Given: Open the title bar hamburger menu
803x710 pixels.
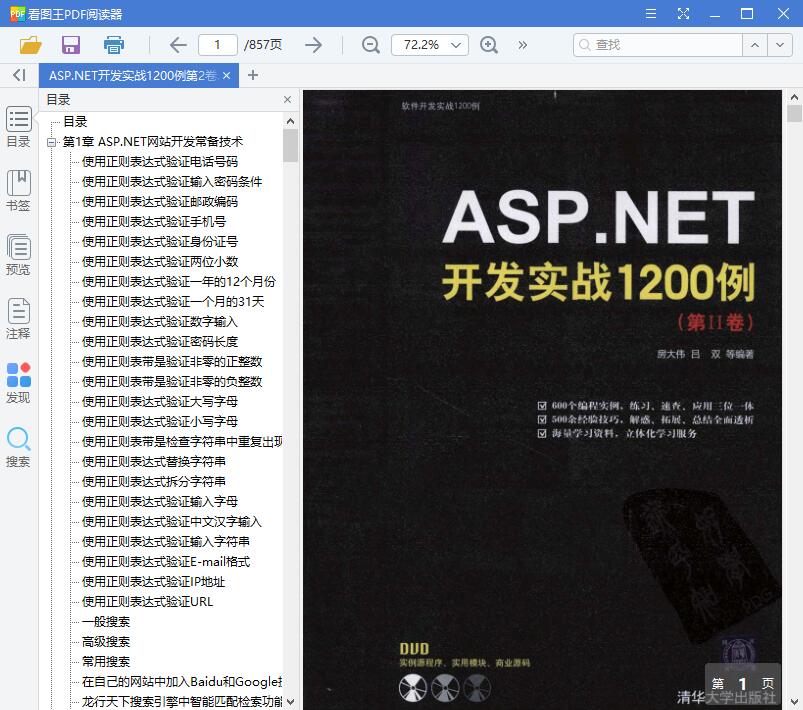Looking at the screenshot, I should pyautogui.click(x=651, y=13).
